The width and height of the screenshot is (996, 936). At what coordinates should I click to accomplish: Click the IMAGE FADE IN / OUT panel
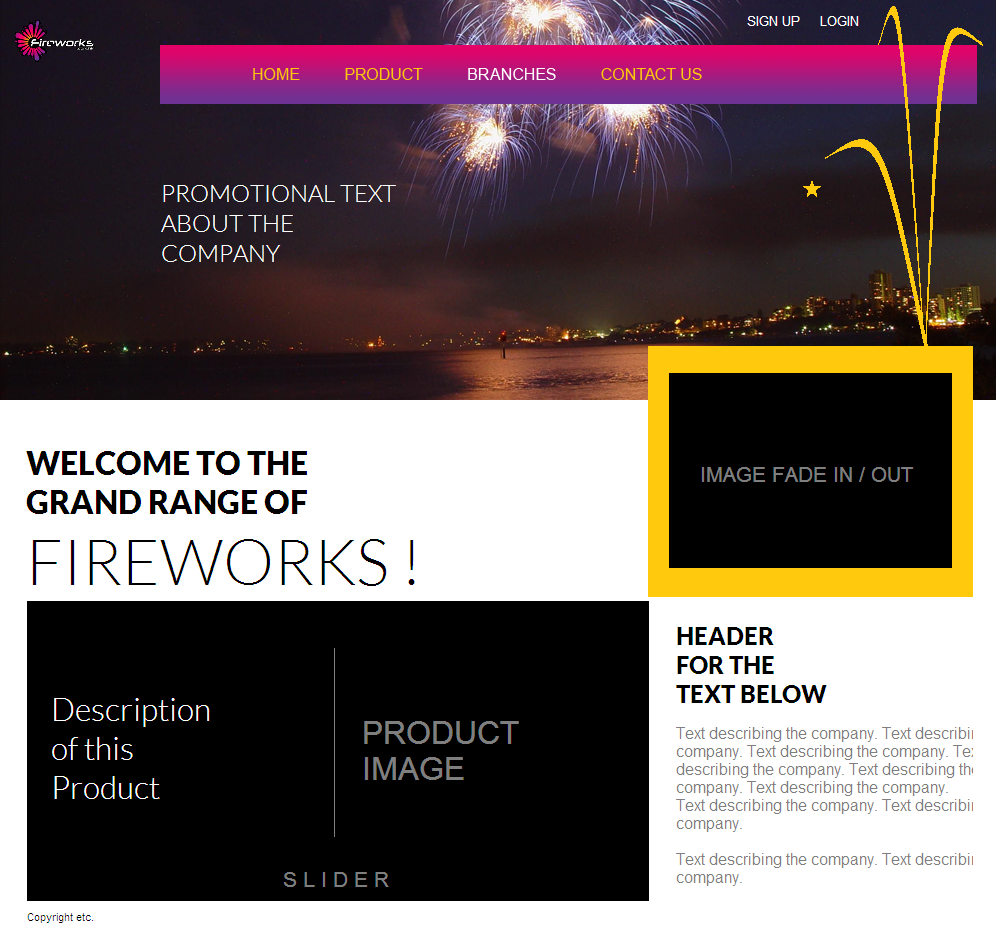807,474
